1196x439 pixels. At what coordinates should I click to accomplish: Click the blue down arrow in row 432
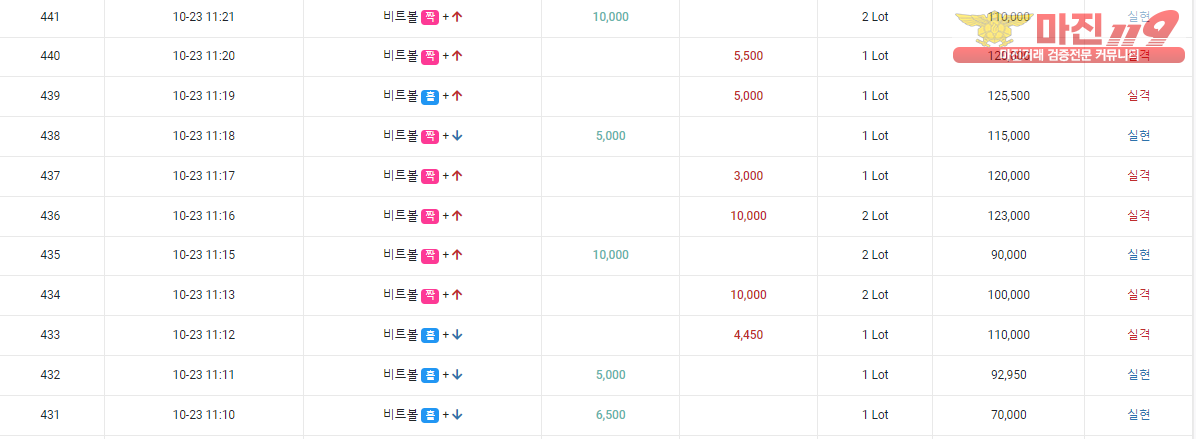(458, 374)
